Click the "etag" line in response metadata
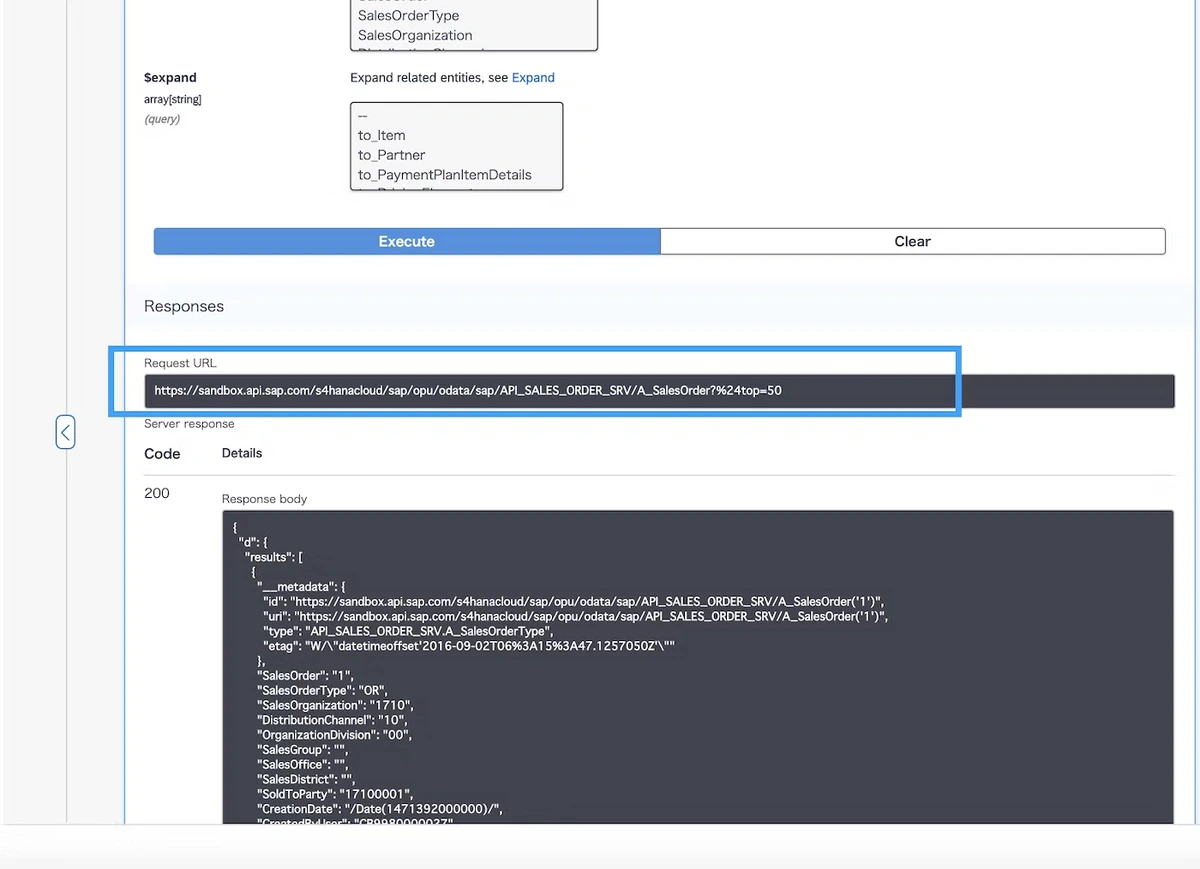Viewport: 1200px width, 869px height. tap(469, 646)
